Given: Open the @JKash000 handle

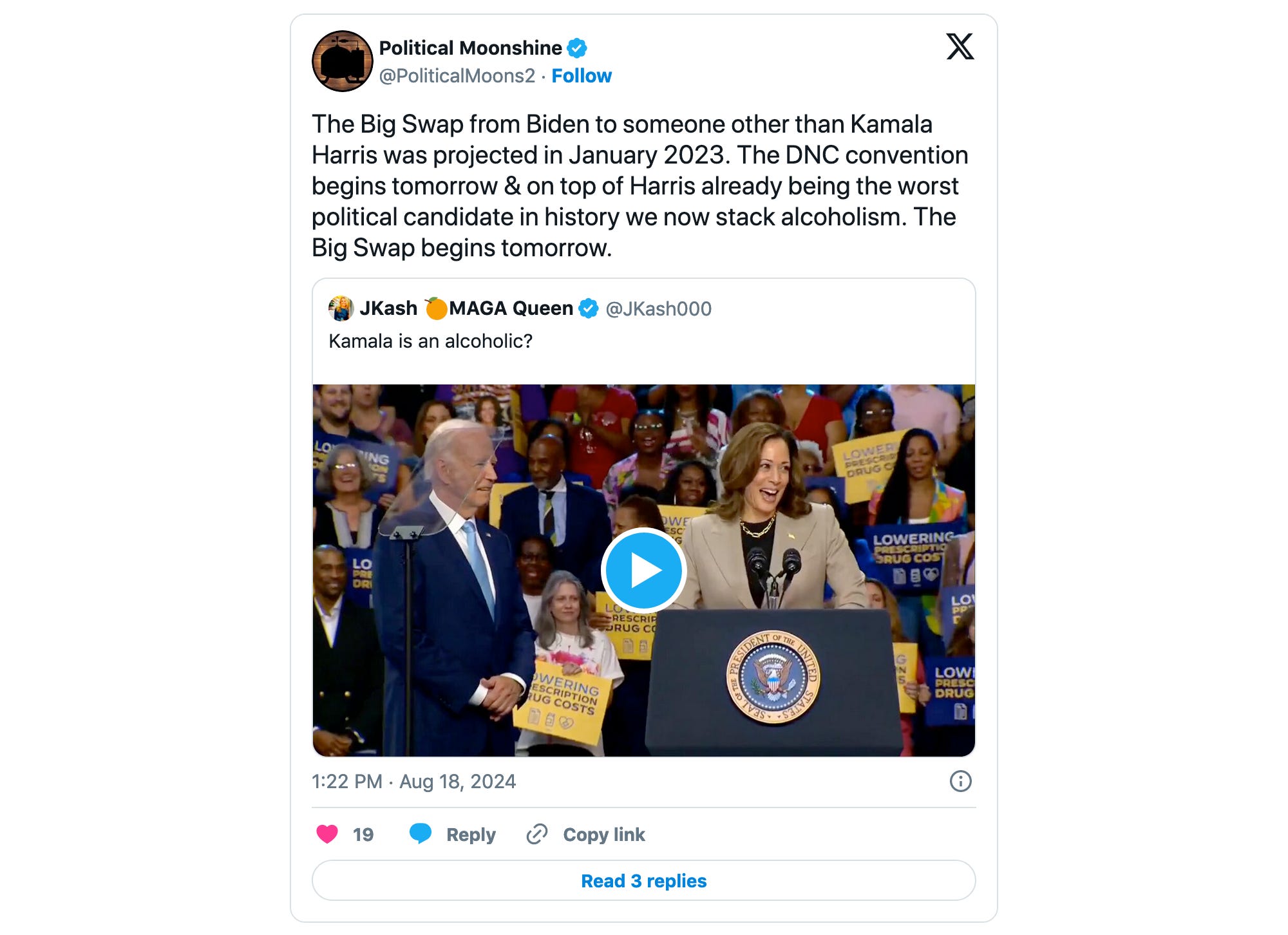Looking at the screenshot, I should (x=658, y=309).
